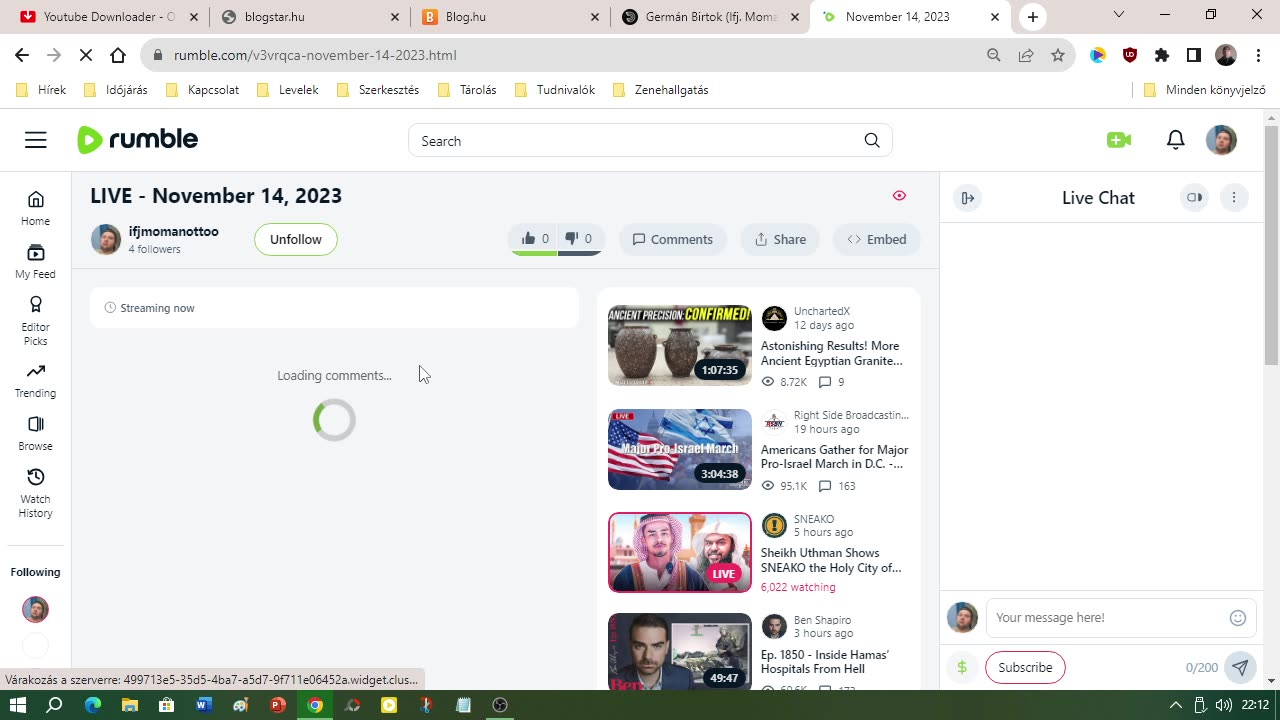The height and width of the screenshot is (720, 1280).
Task: Open Hírek bookmark folder
Action: [x=41, y=90]
